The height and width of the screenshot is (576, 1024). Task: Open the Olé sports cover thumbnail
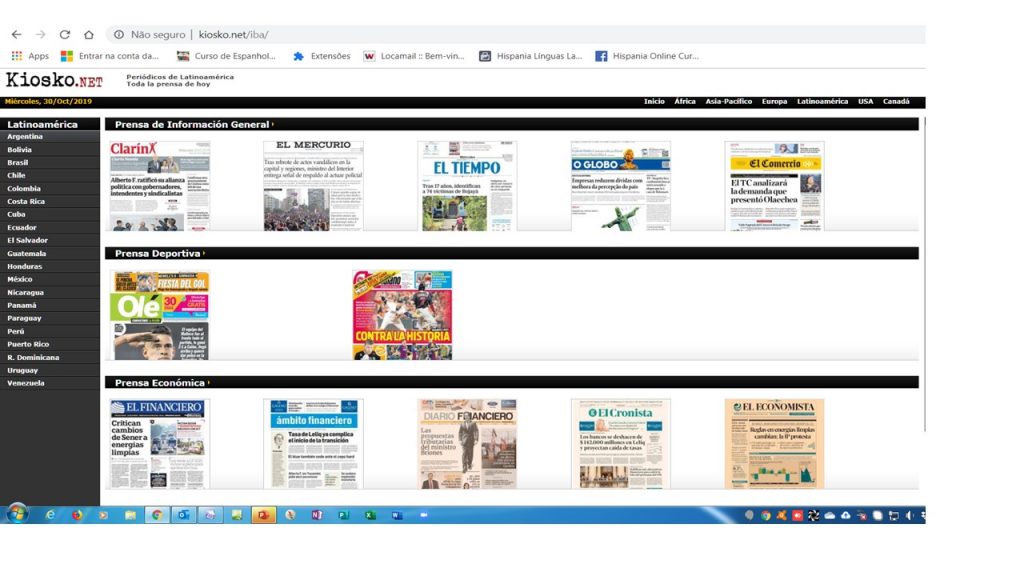click(x=160, y=315)
